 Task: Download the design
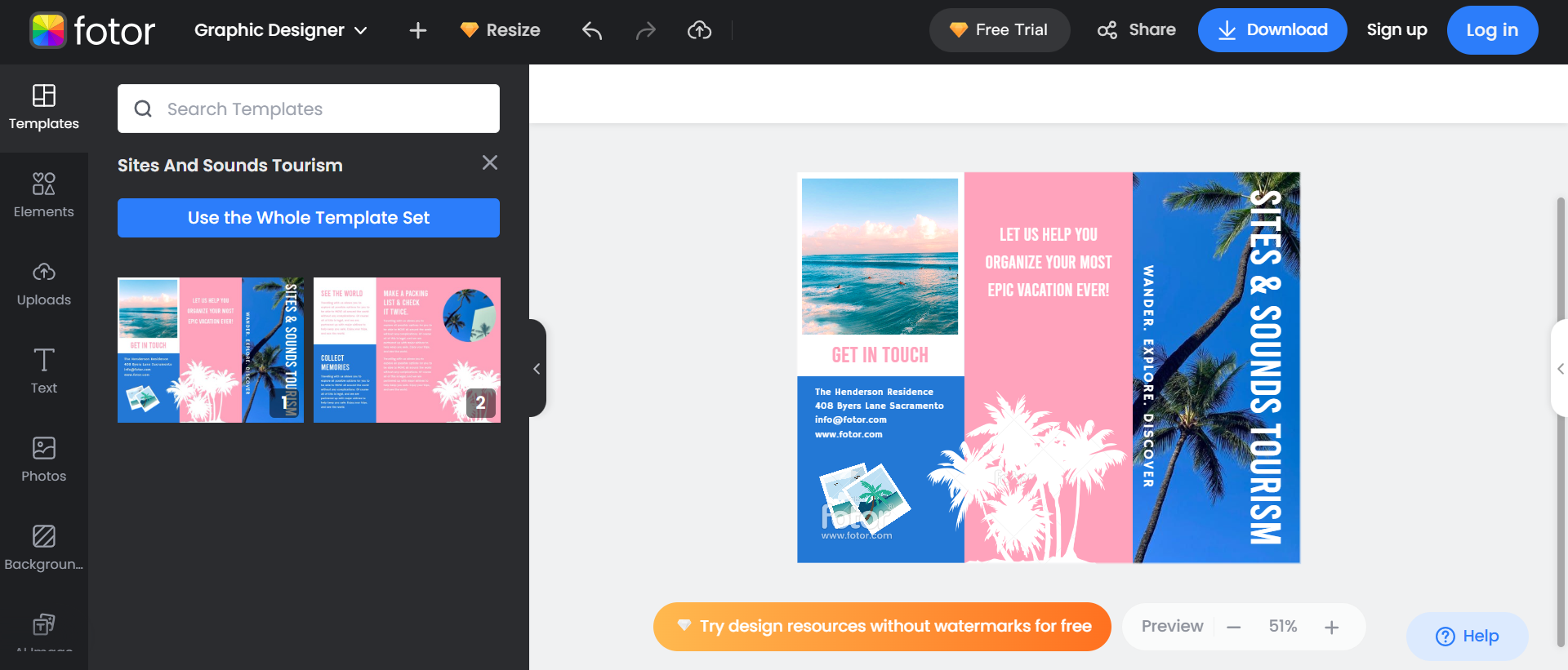click(1272, 30)
